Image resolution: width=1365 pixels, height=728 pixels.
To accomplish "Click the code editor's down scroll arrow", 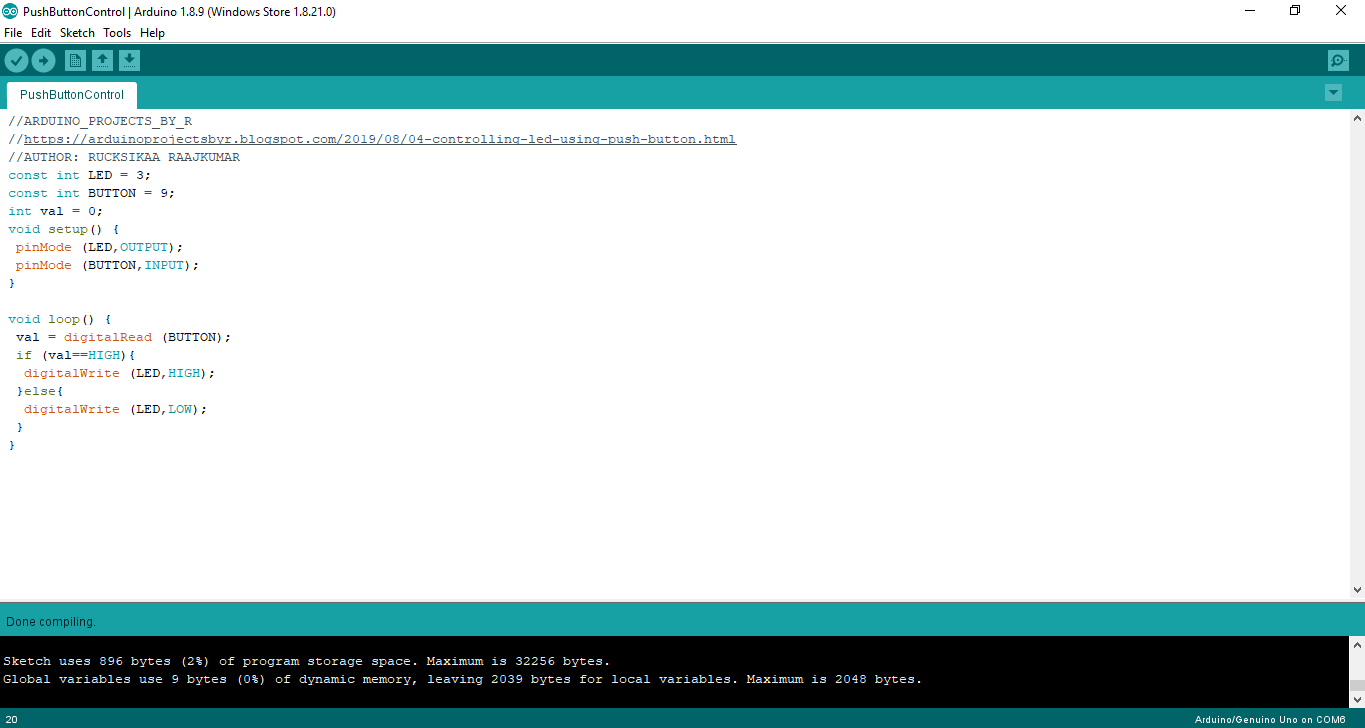I will [1357, 590].
